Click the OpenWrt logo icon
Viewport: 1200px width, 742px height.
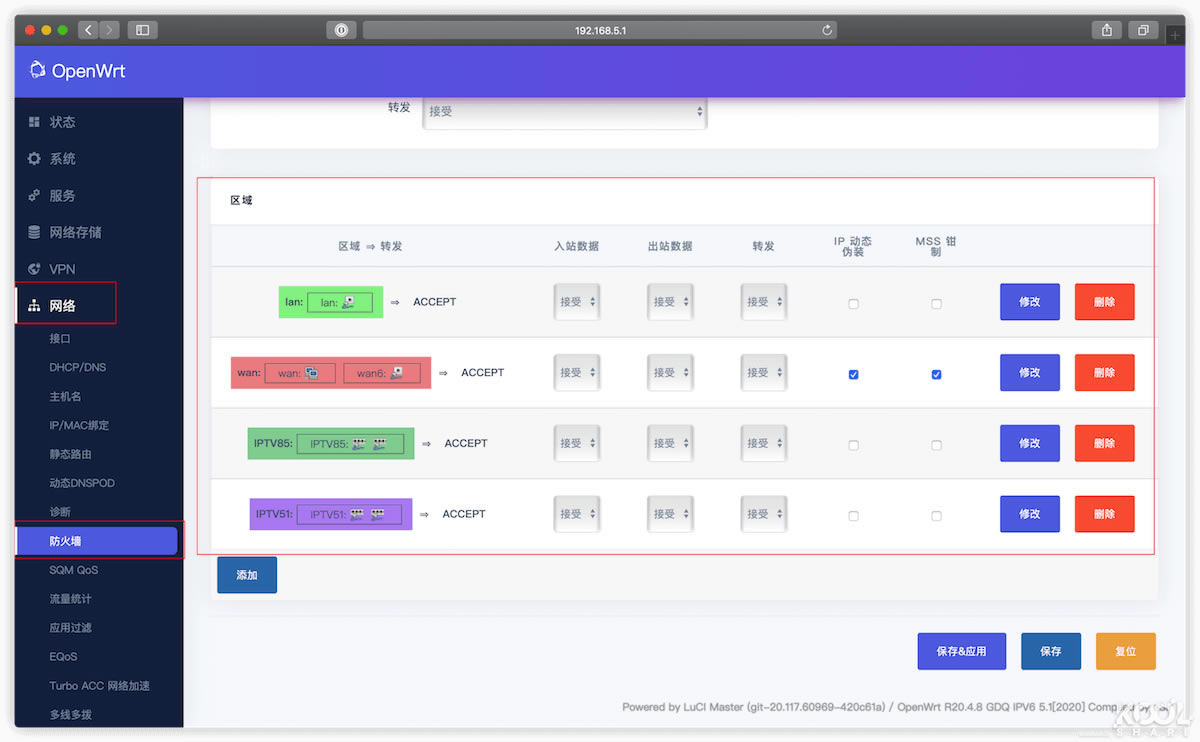click(x=38, y=70)
